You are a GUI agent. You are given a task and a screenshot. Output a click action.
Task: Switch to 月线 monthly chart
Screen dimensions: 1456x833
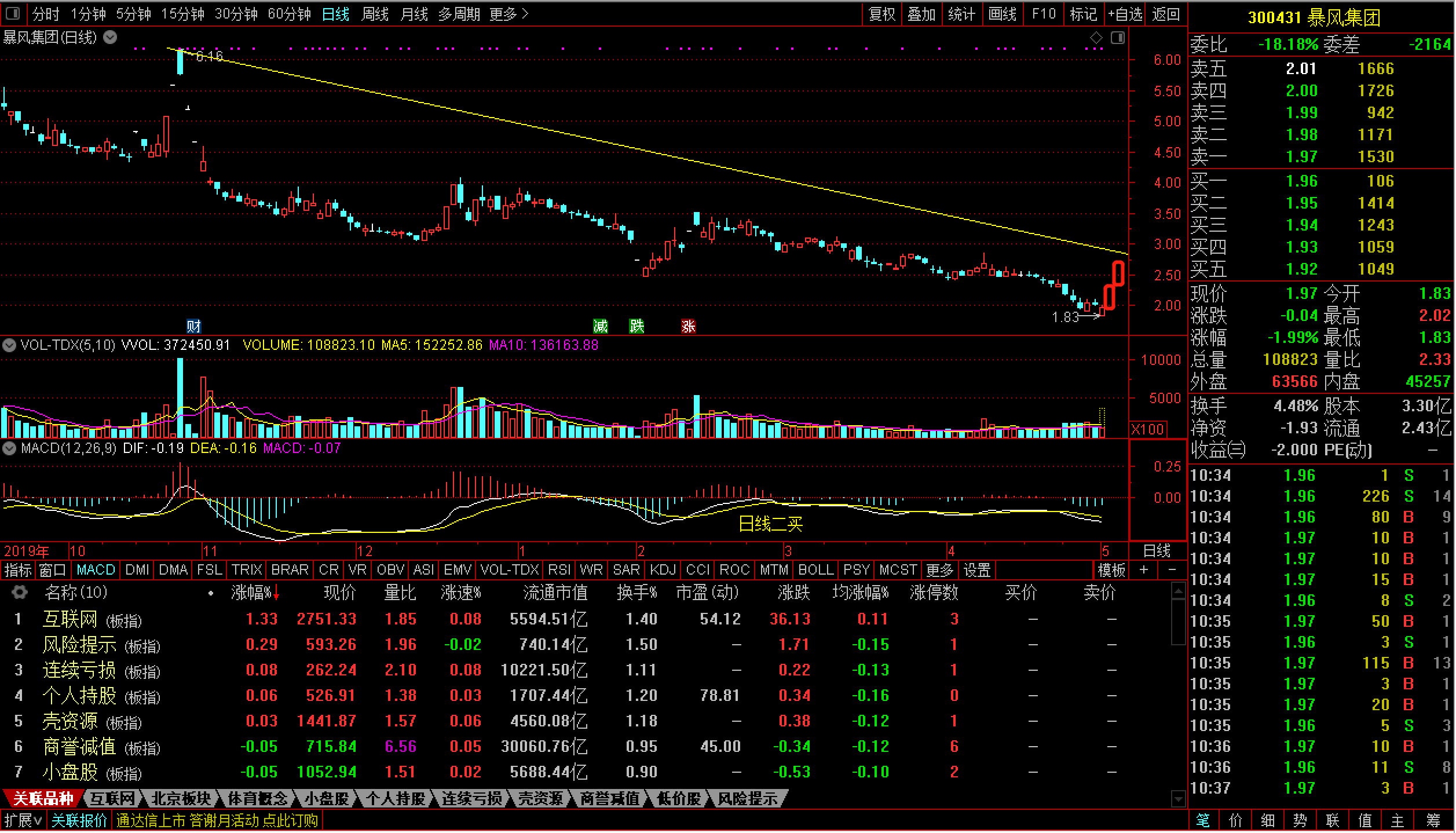[414, 14]
